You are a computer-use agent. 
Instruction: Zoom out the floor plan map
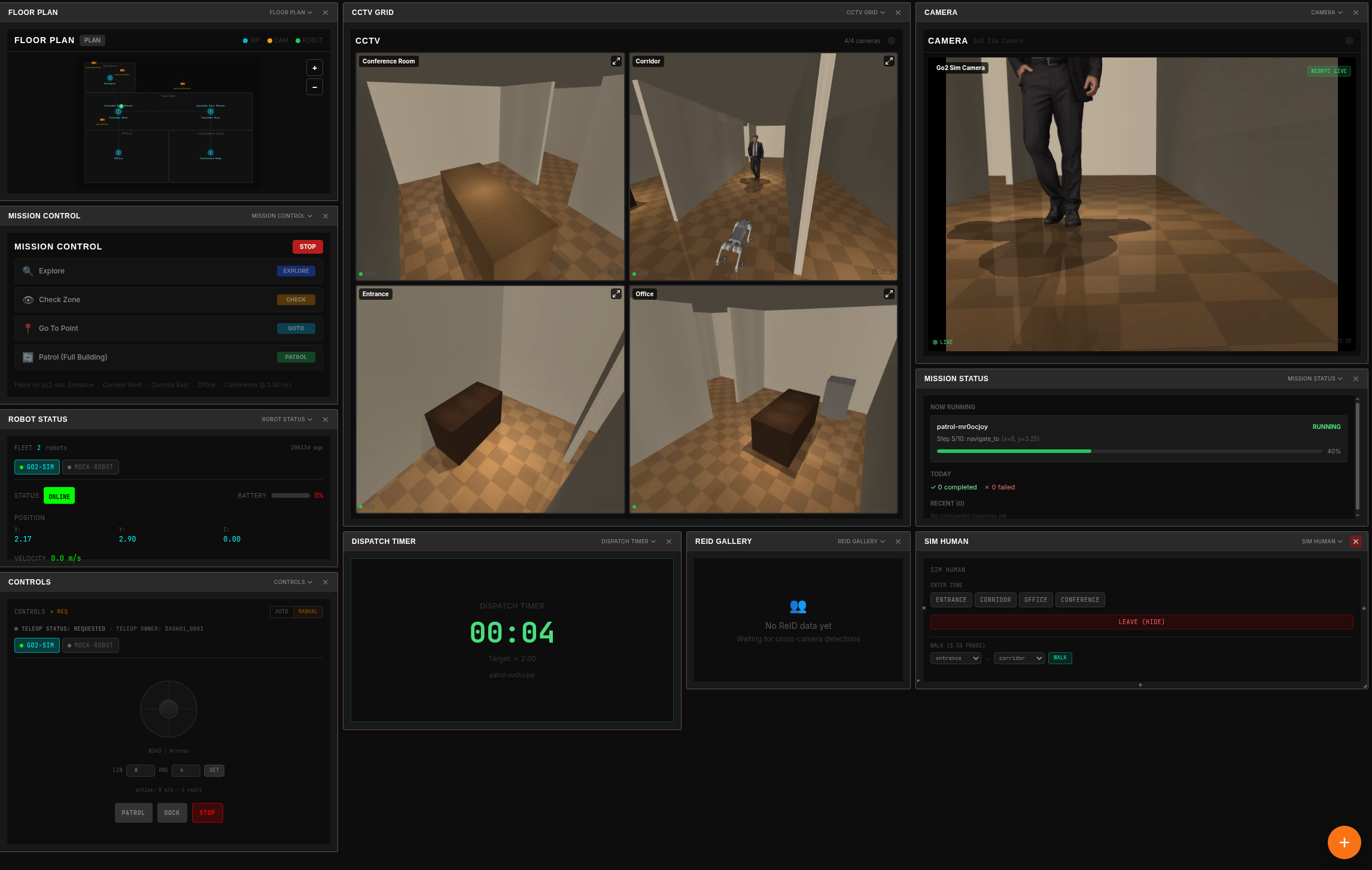[x=315, y=87]
